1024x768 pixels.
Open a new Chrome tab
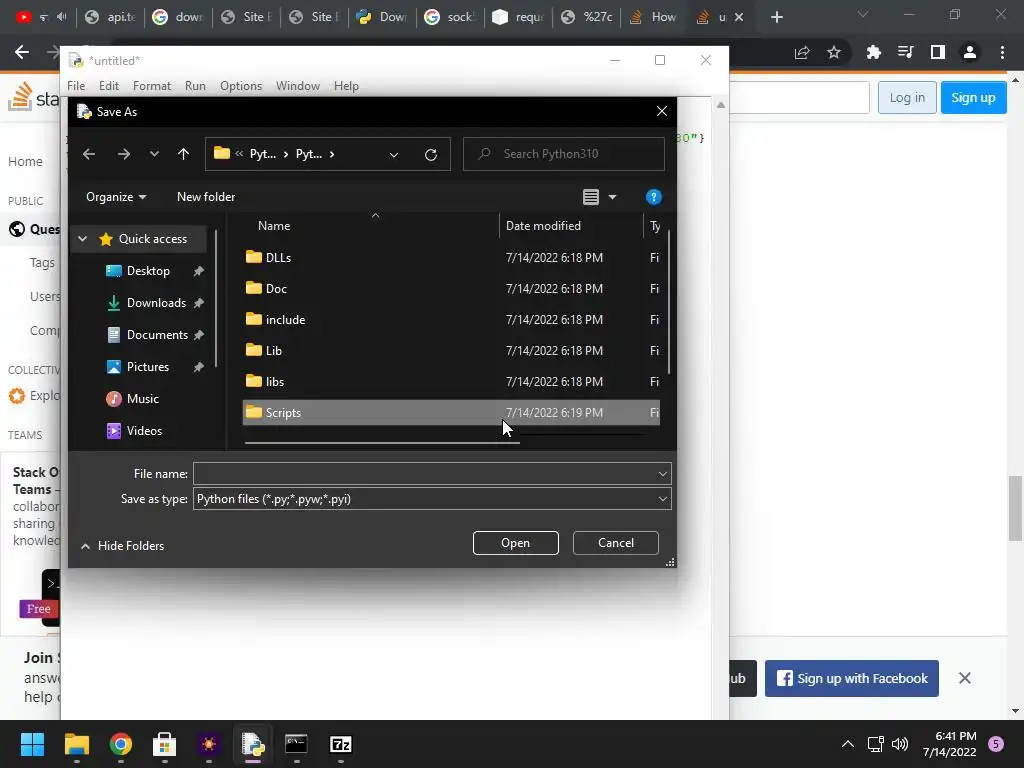(776, 17)
